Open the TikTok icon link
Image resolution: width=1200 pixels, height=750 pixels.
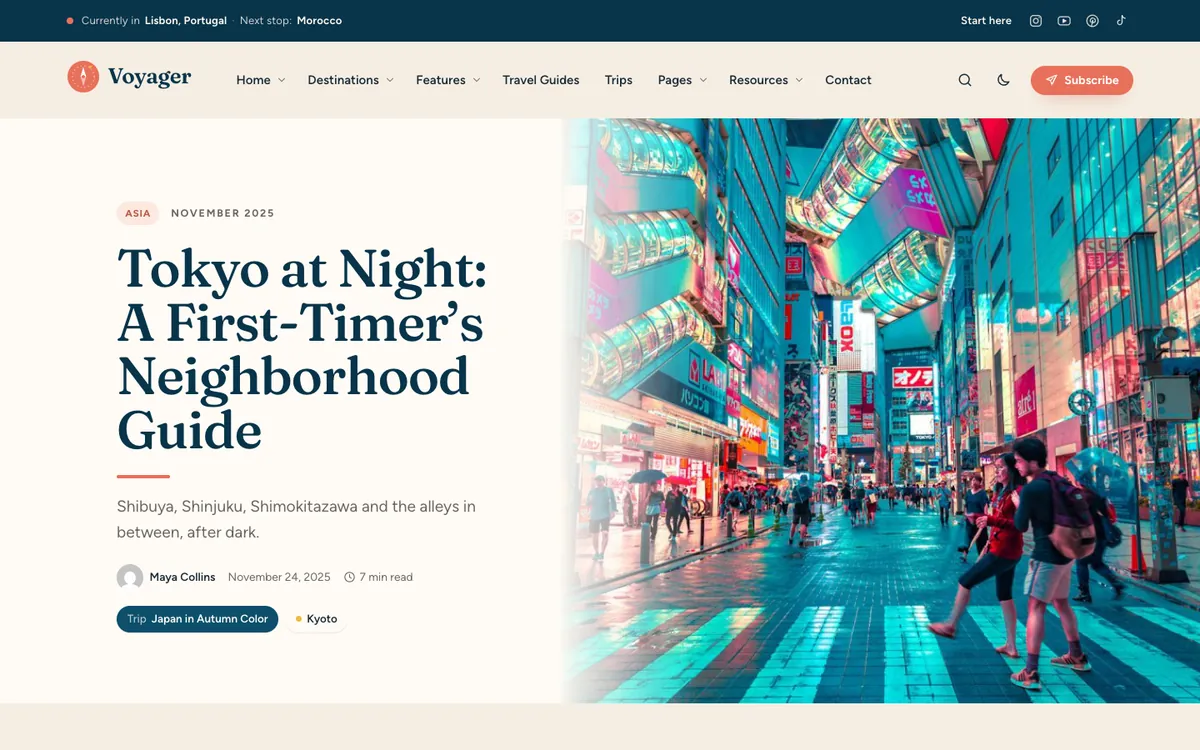1121,21
